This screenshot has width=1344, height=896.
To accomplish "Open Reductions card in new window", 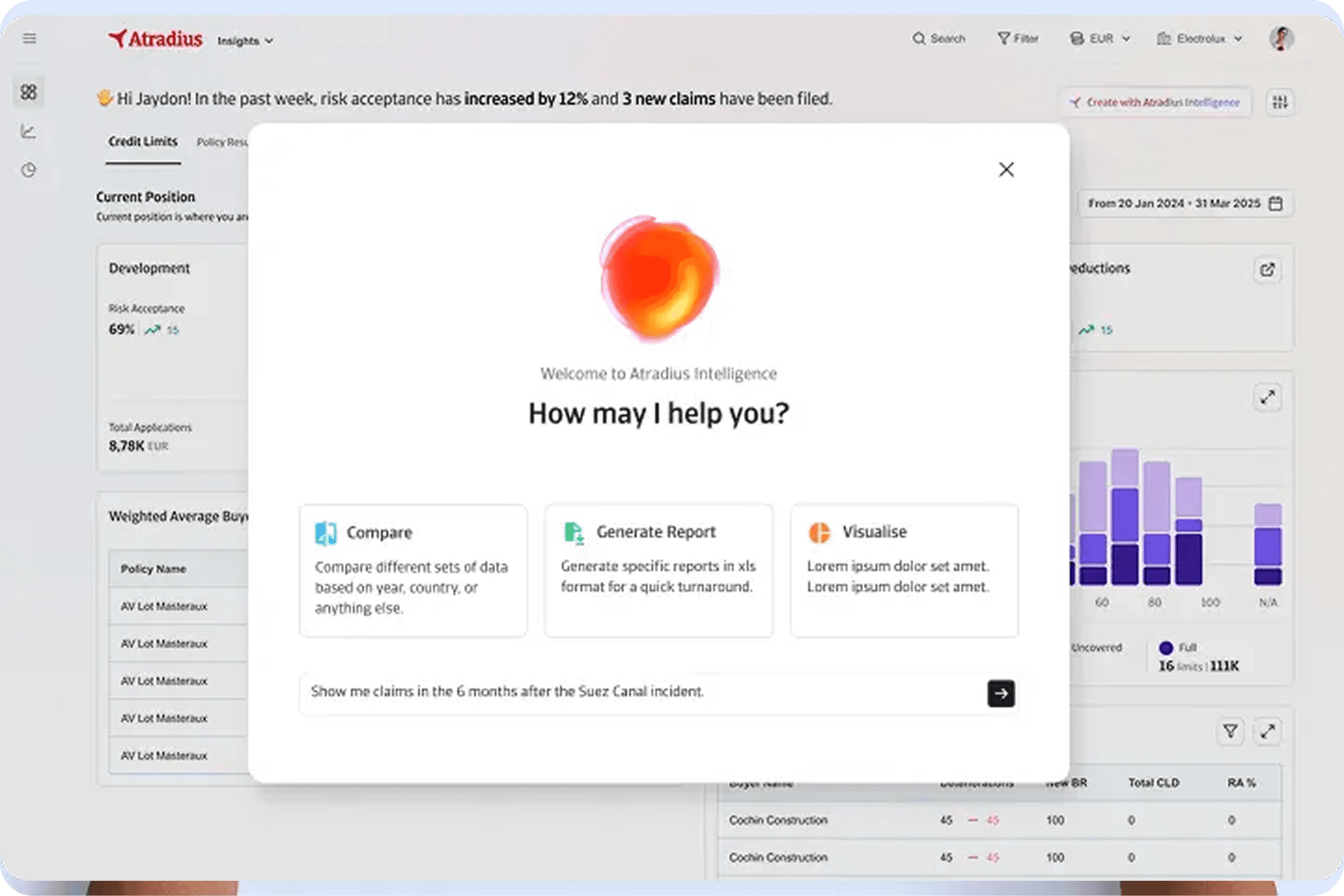I will [x=1267, y=270].
